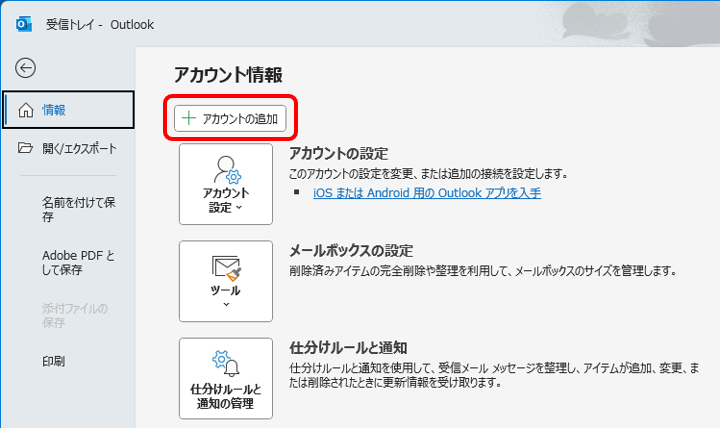Click the Outlook app icon in title bar
This screenshot has height=428, width=720.
(24, 24)
